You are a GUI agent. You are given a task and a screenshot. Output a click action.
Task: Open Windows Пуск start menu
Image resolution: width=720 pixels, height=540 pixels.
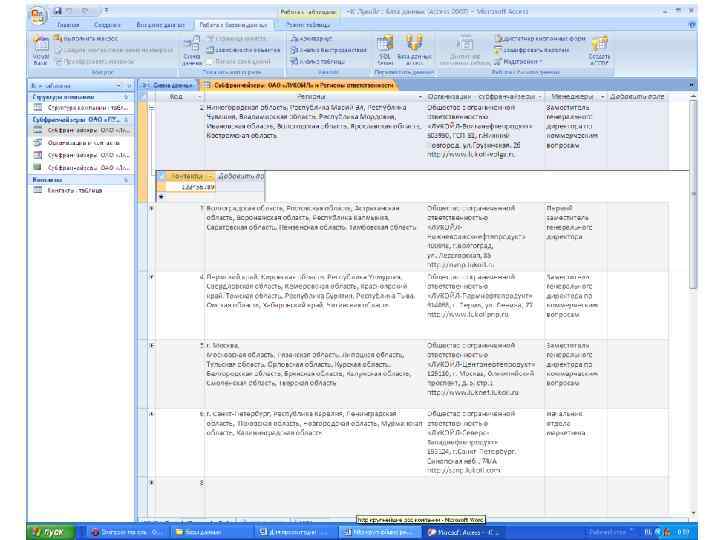(50, 532)
